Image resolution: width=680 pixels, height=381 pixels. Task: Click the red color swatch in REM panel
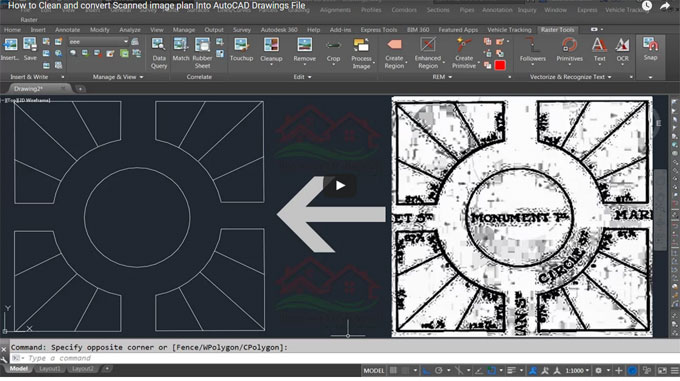500,65
